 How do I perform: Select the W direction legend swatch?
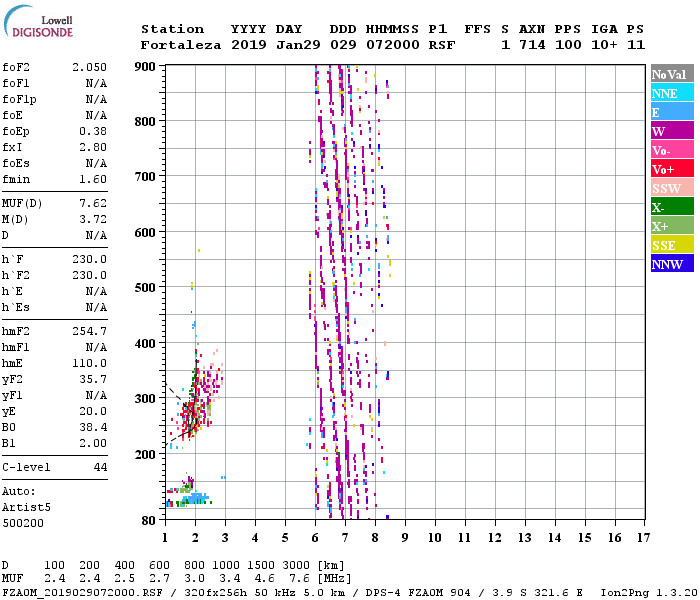pos(672,131)
